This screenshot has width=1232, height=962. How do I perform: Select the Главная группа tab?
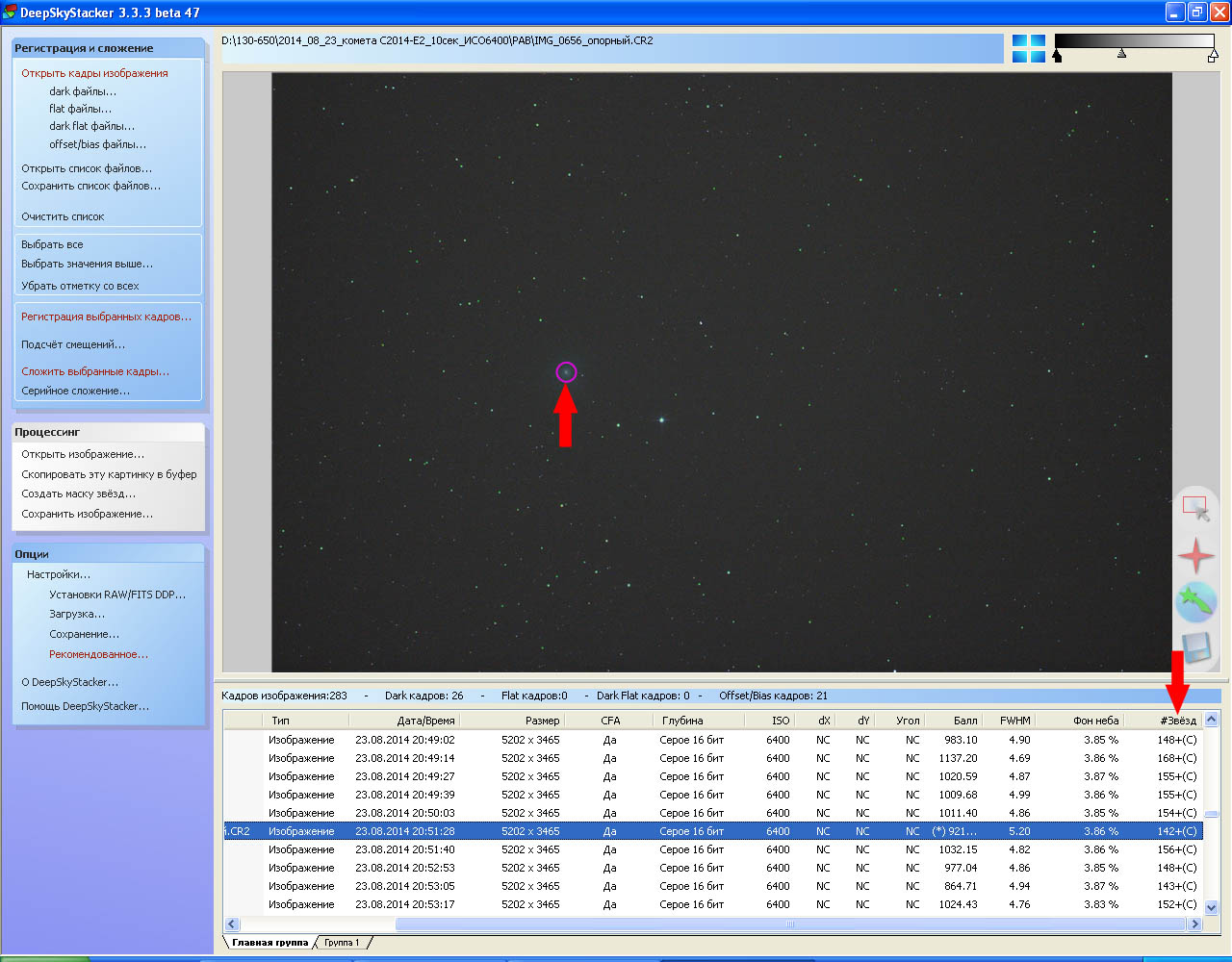[269, 943]
